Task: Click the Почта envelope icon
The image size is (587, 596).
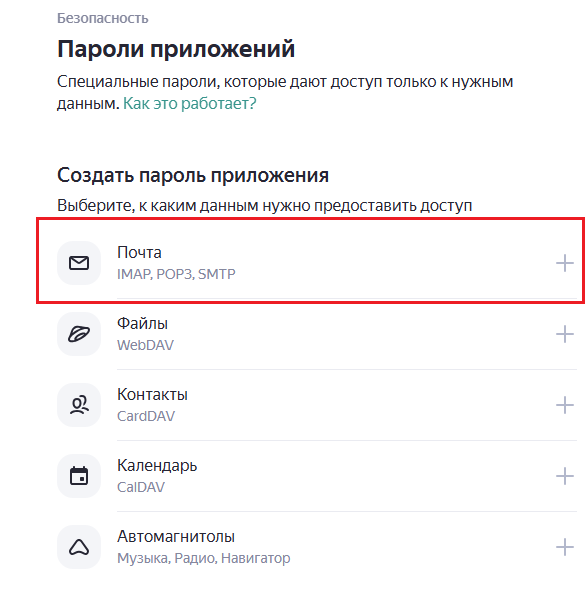Action: (x=79, y=263)
